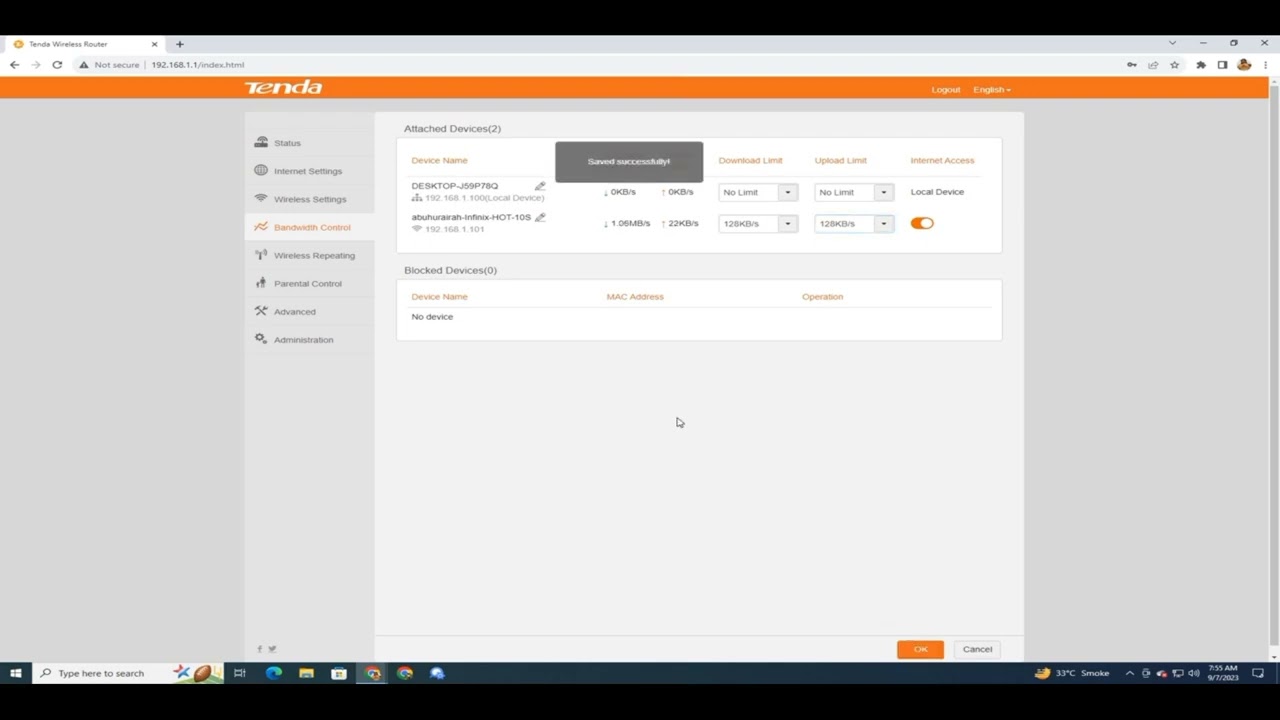Click the share page icon
This screenshot has height=720, width=1280.
1153,65
